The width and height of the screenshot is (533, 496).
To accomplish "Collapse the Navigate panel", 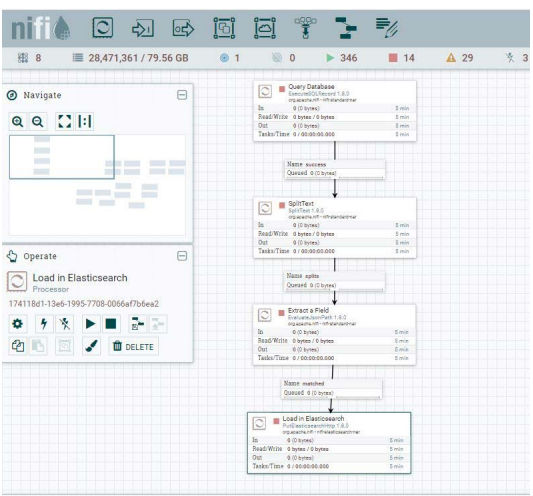I will click(x=182, y=95).
